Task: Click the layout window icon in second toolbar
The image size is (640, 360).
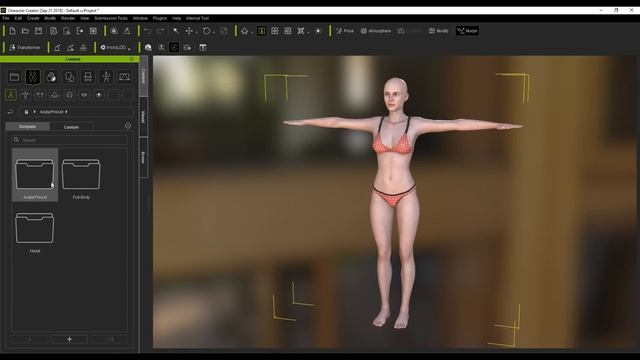Action: tap(203, 48)
